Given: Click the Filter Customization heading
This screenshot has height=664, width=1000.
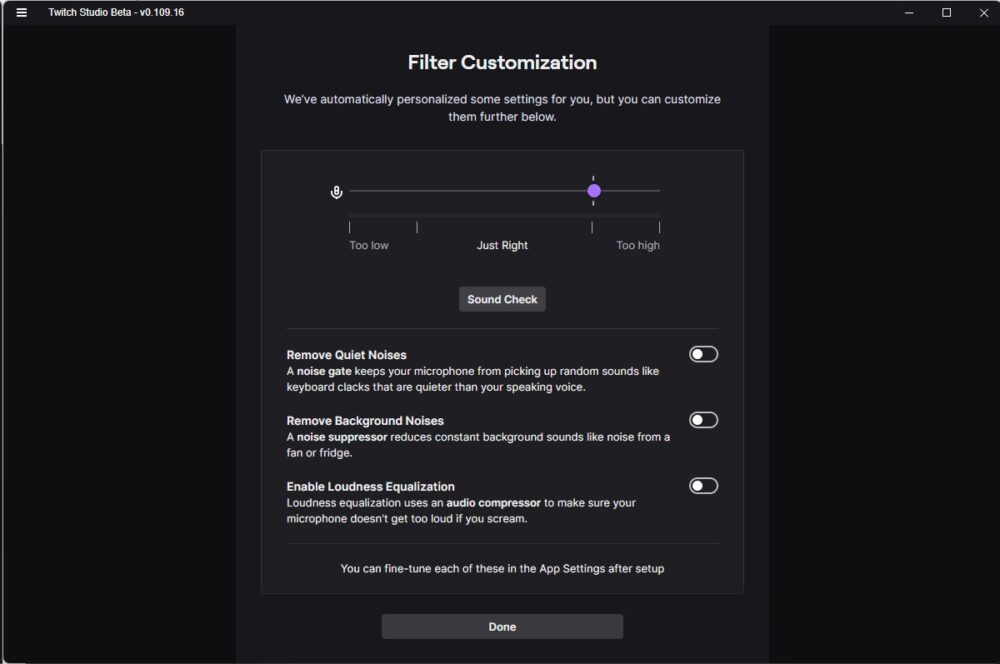Looking at the screenshot, I should tap(502, 62).
